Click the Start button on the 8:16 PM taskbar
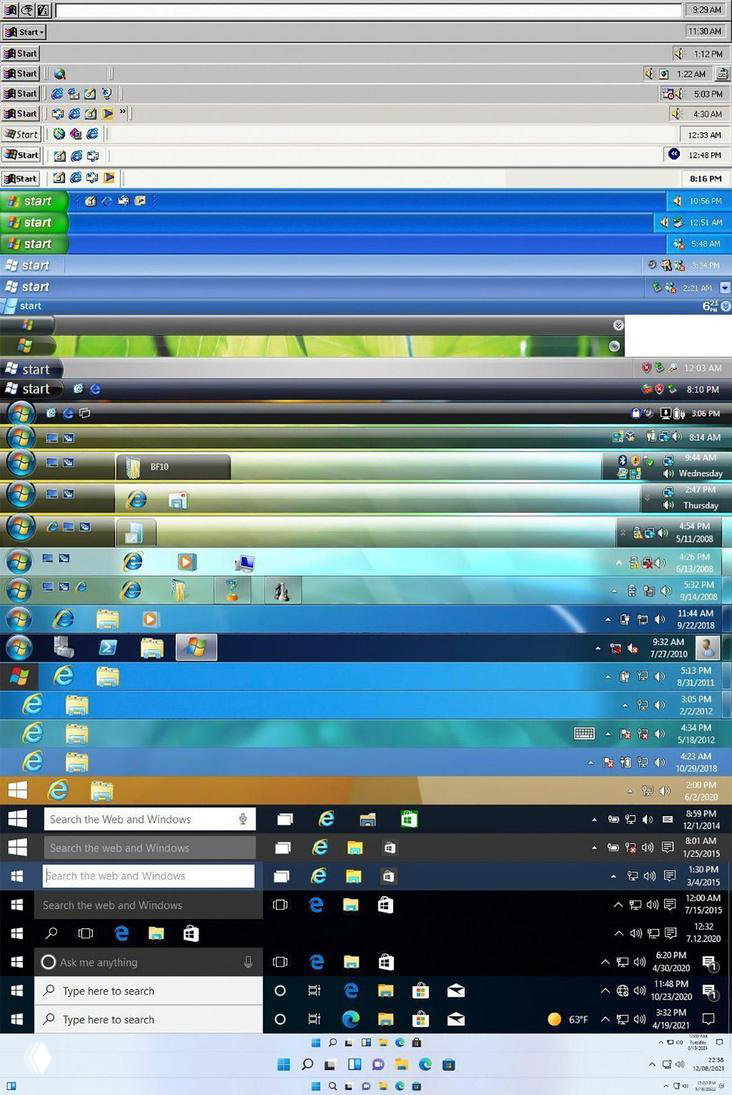This screenshot has height=1095, width=732. (21, 179)
